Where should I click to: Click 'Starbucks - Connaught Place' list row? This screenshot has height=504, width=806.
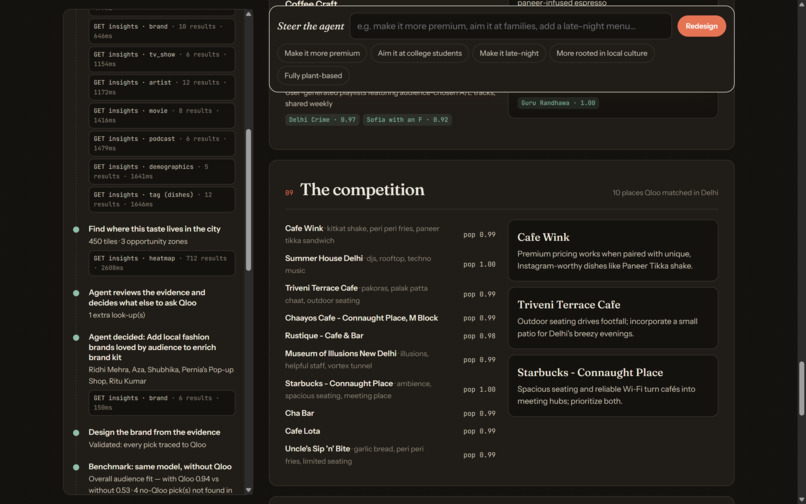[390, 389]
